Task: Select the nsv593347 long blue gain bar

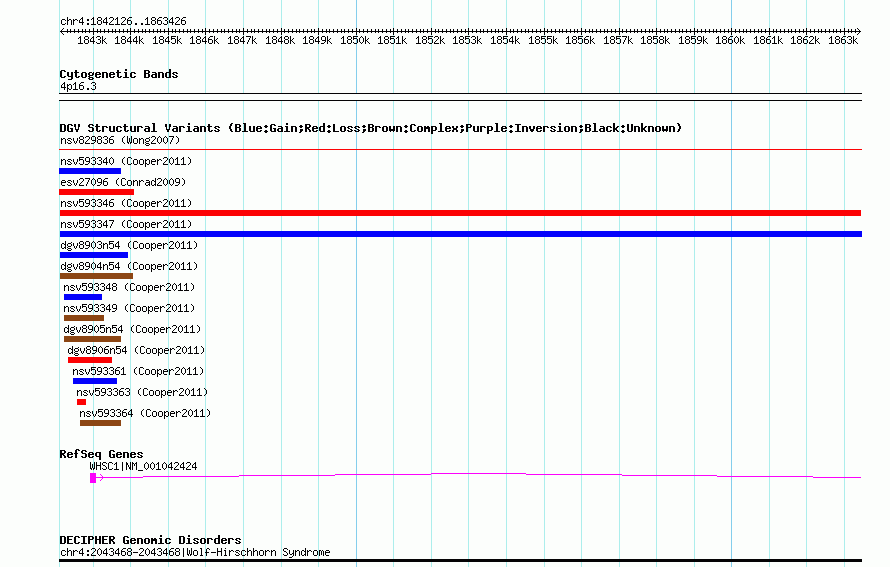Action: click(461, 234)
